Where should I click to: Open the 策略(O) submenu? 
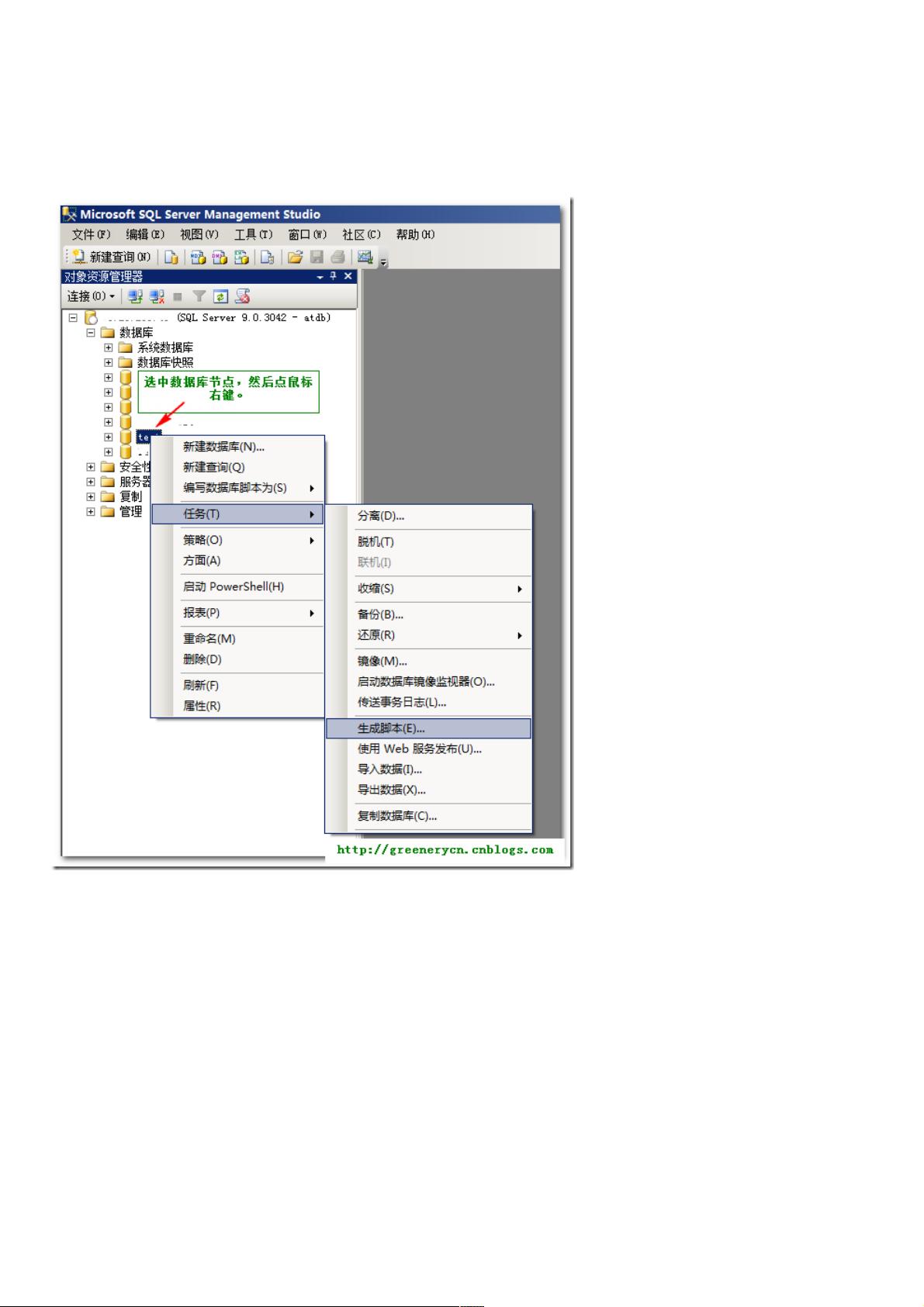(x=237, y=541)
